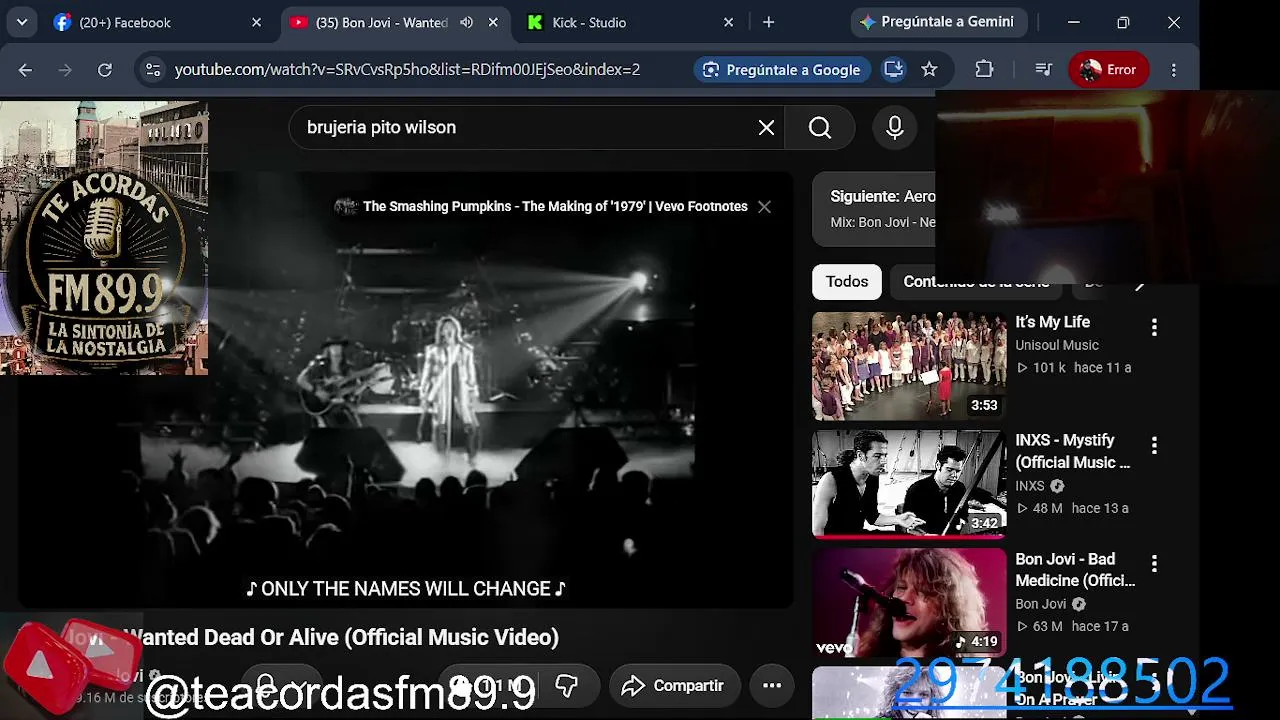Click the Bon Jovi video player
Image resolution: width=1280 pixels, height=720 pixels.
(x=406, y=390)
